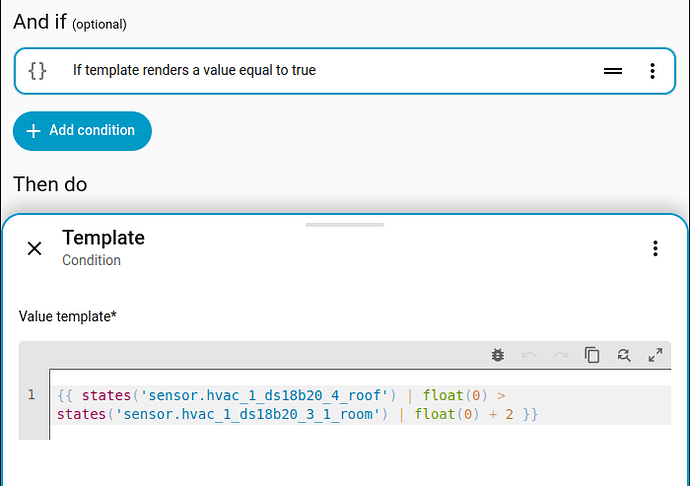Viewport: 690px width, 486px height.
Task: Click 'sensor.hvac_1_ds18b20_4_roof' text in code
Action: pos(264,395)
